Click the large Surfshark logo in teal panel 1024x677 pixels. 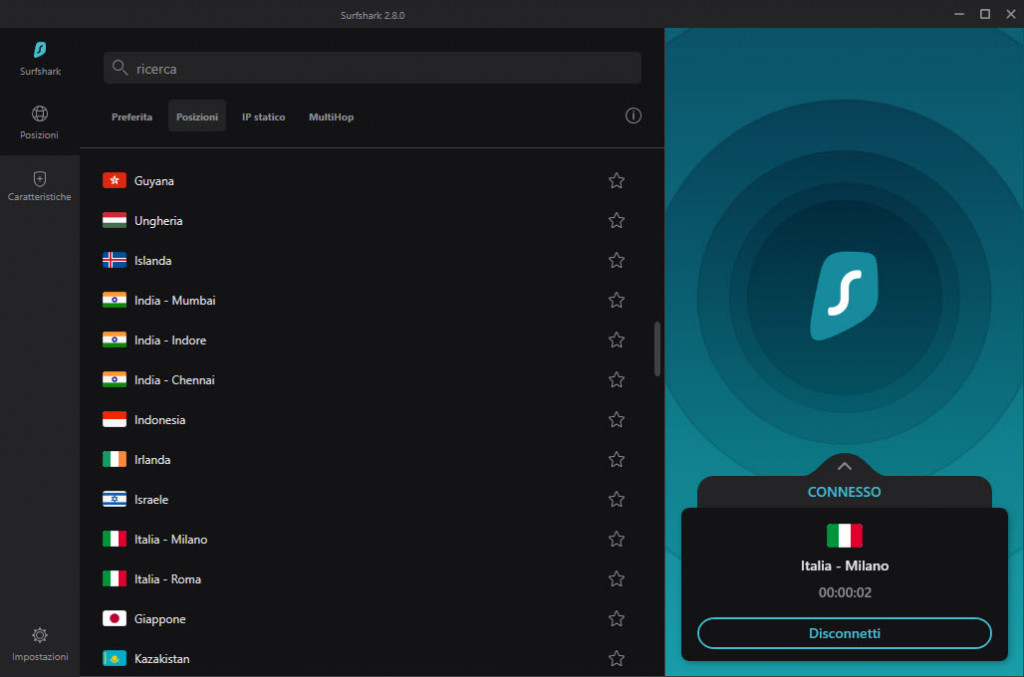844,296
